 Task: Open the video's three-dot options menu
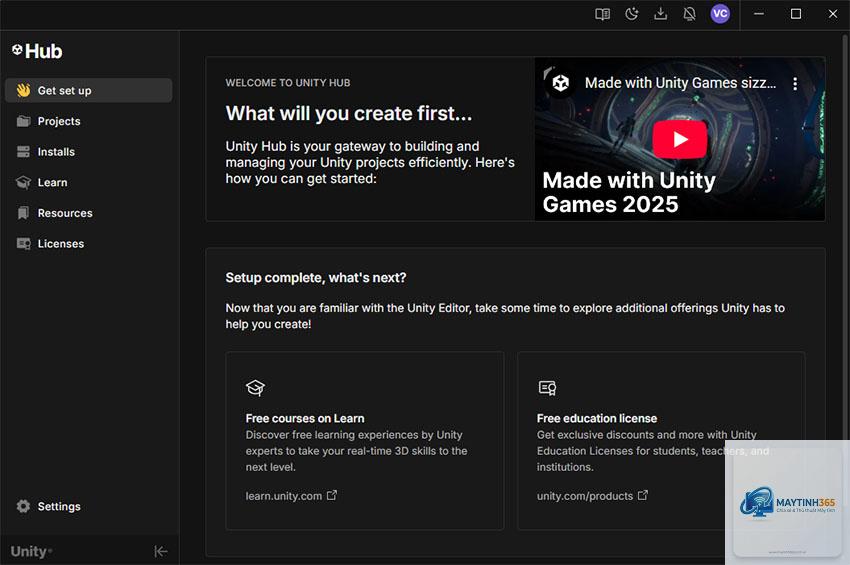[795, 84]
